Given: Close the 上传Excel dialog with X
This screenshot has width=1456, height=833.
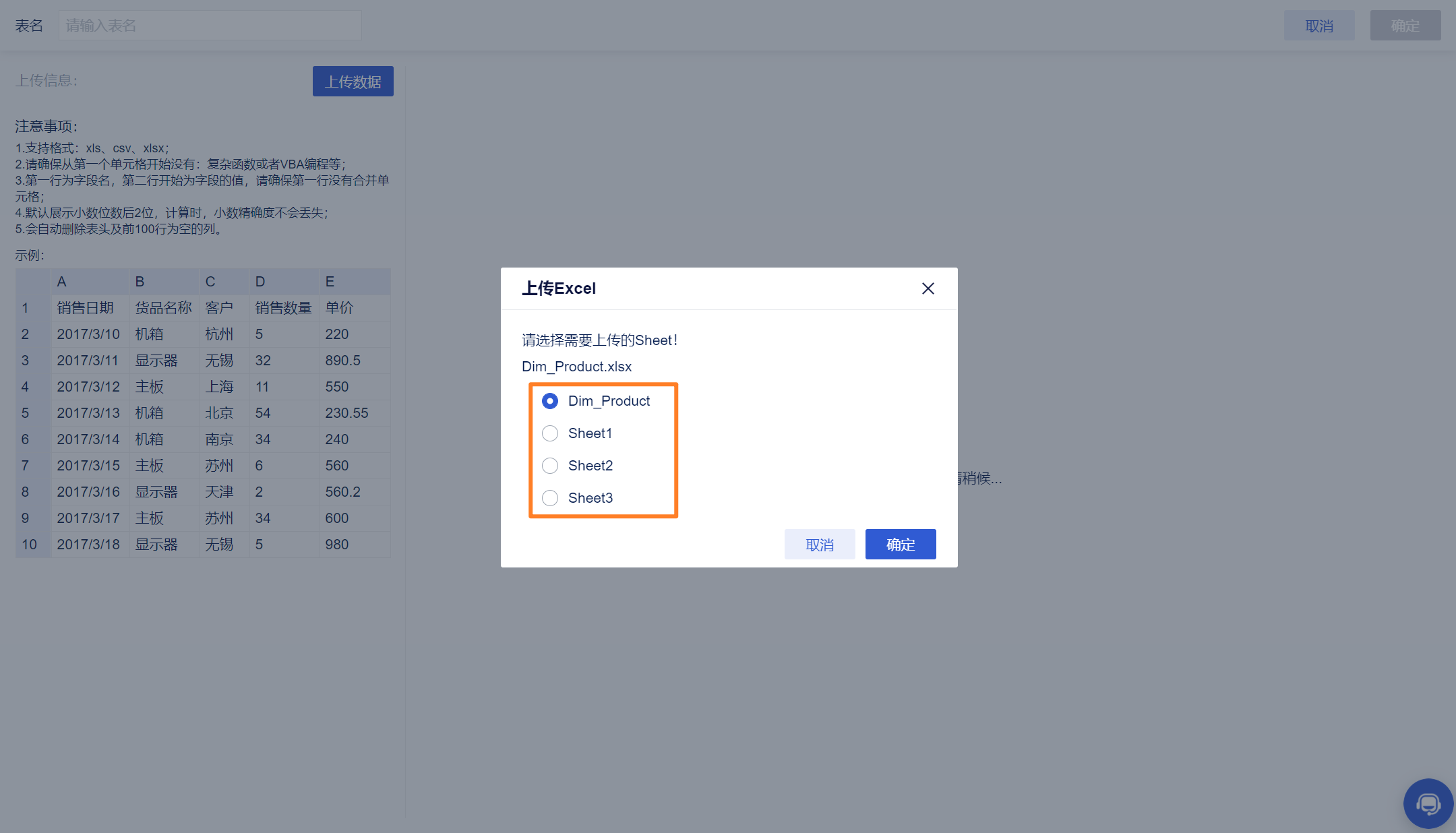Looking at the screenshot, I should pyautogui.click(x=928, y=288).
